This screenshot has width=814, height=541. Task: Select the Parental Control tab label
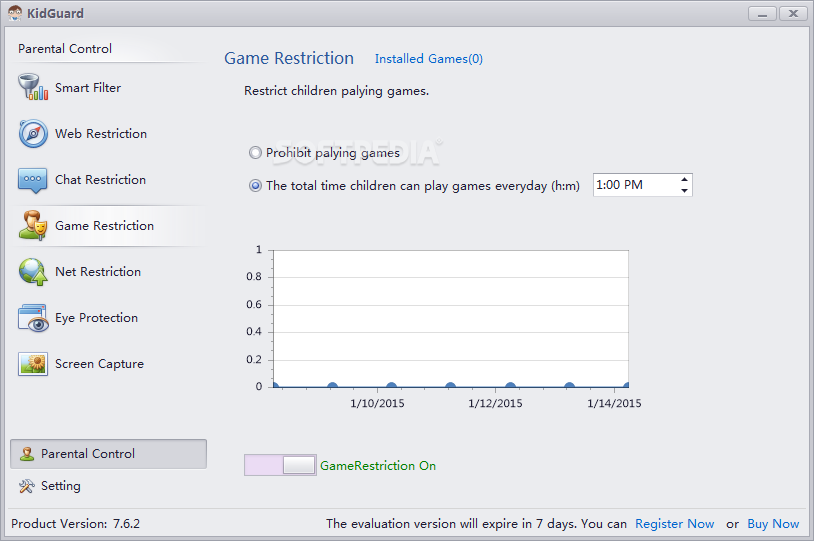click(x=88, y=454)
